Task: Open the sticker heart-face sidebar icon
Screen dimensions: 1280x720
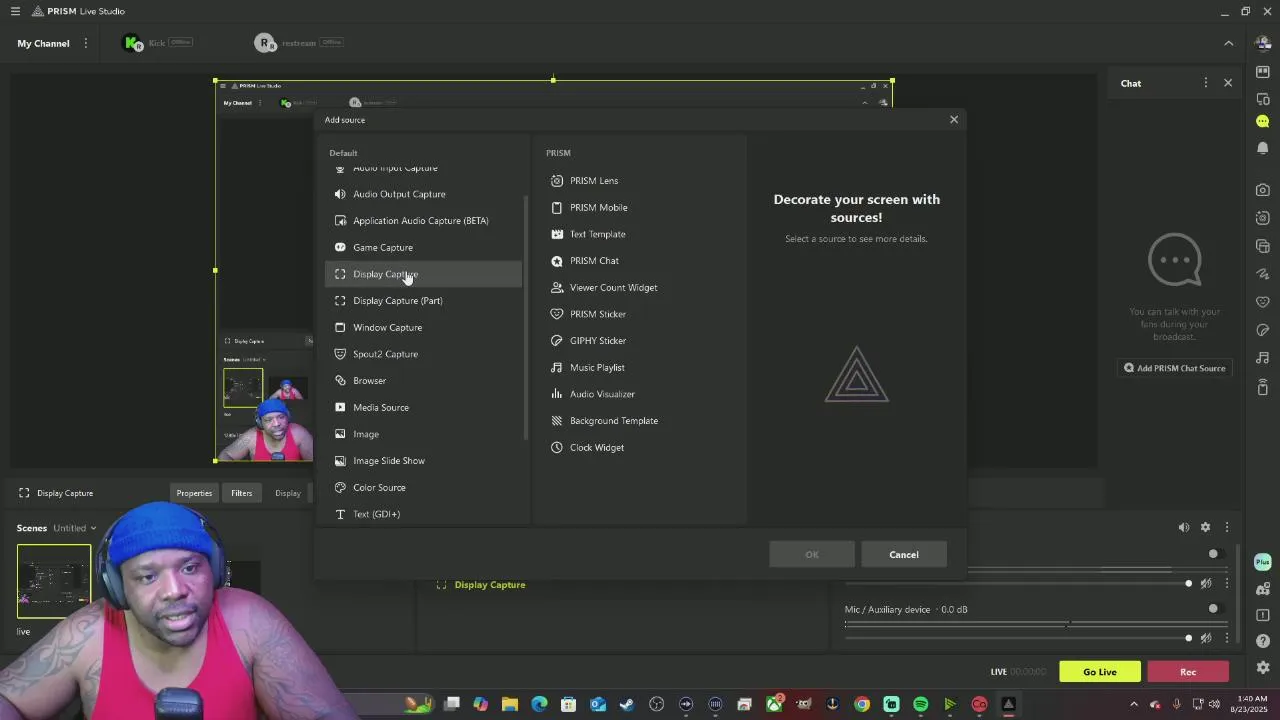Action: pos(1263,302)
